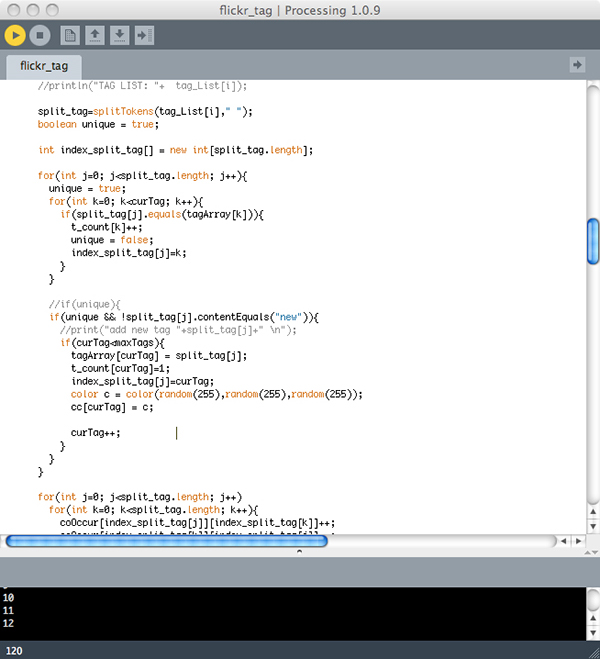
Task: Click the macOS window zoom button
Action: coord(53,10)
